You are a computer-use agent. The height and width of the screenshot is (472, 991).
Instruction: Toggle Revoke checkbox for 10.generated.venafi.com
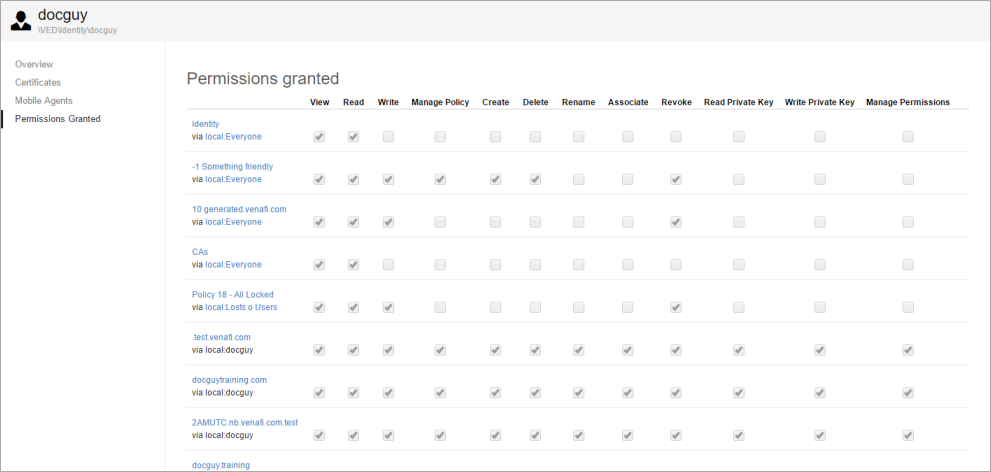click(x=676, y=222)
